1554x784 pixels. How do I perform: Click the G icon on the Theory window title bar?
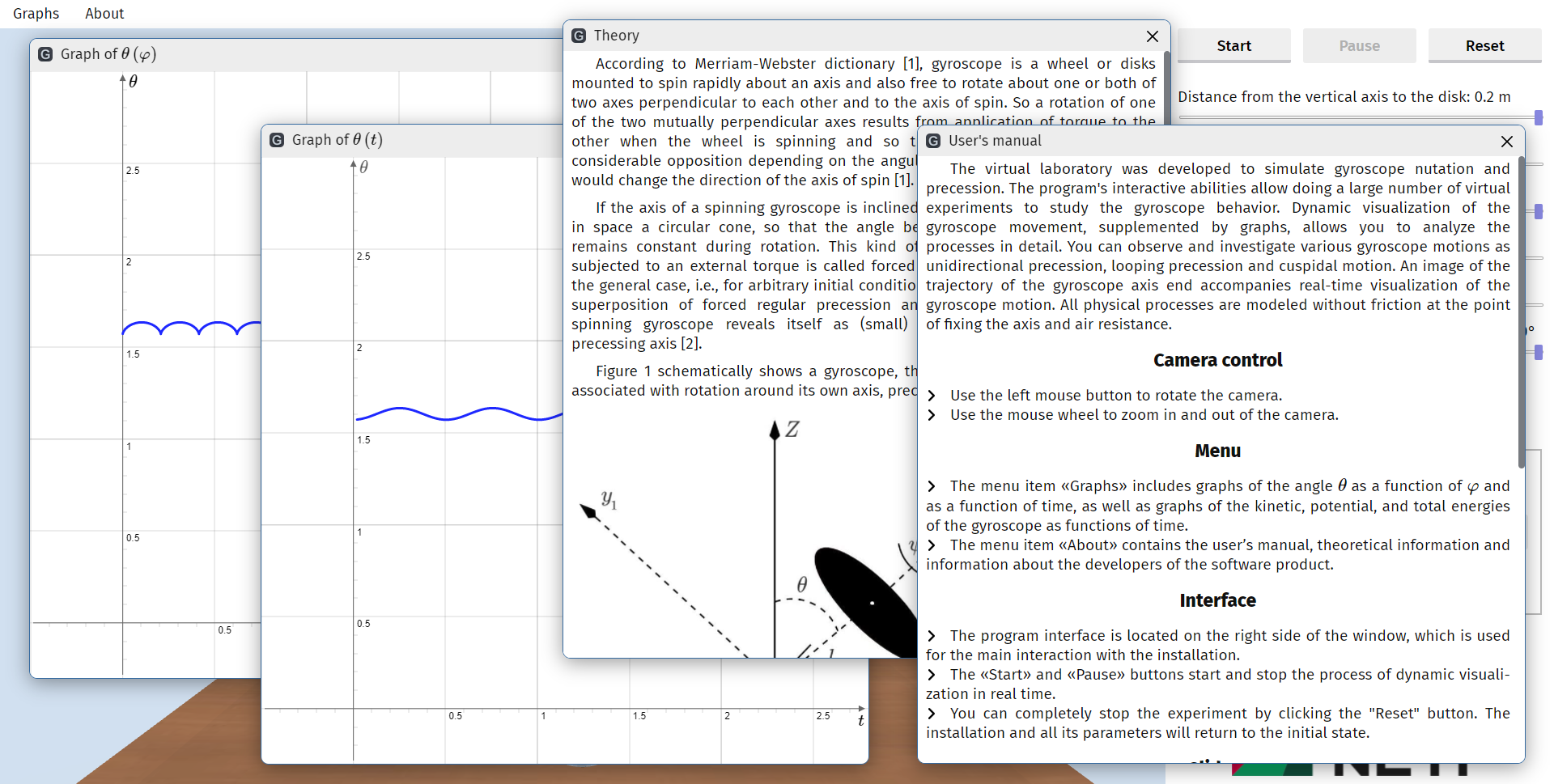(x=578, y=36)
